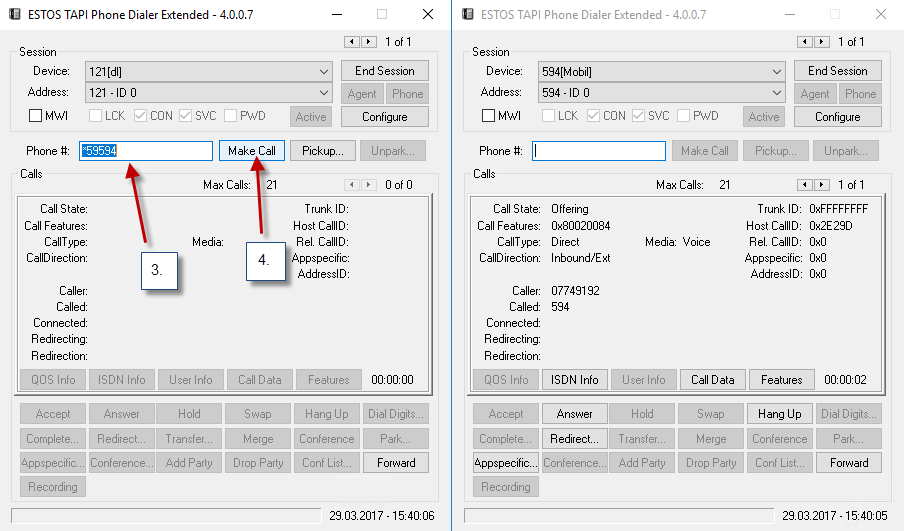Click the Phone # input field in right window
The height and width of the screenshot is (531, 904).
(599, 151)
